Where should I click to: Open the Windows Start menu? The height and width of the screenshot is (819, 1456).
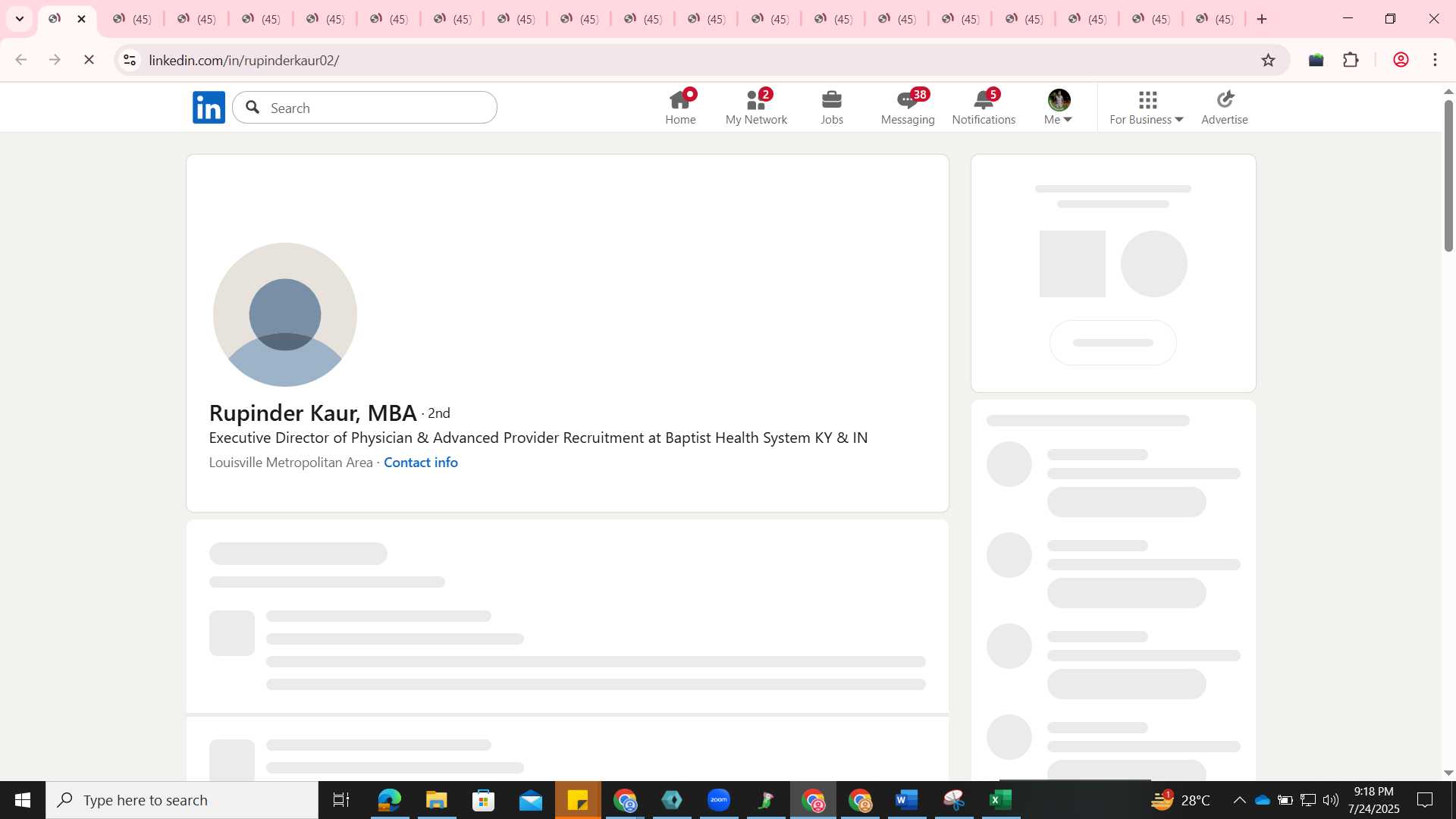23,800
